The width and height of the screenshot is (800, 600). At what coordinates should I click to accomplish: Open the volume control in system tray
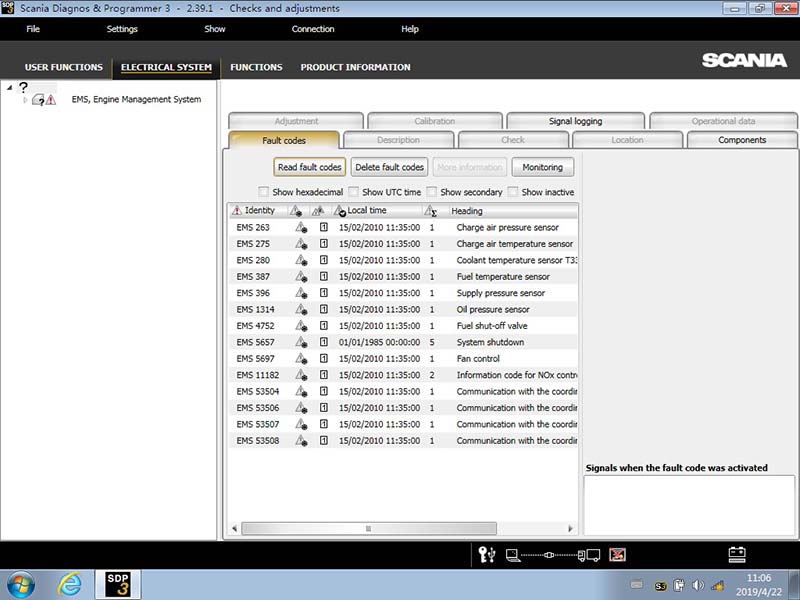coord(698,585)
